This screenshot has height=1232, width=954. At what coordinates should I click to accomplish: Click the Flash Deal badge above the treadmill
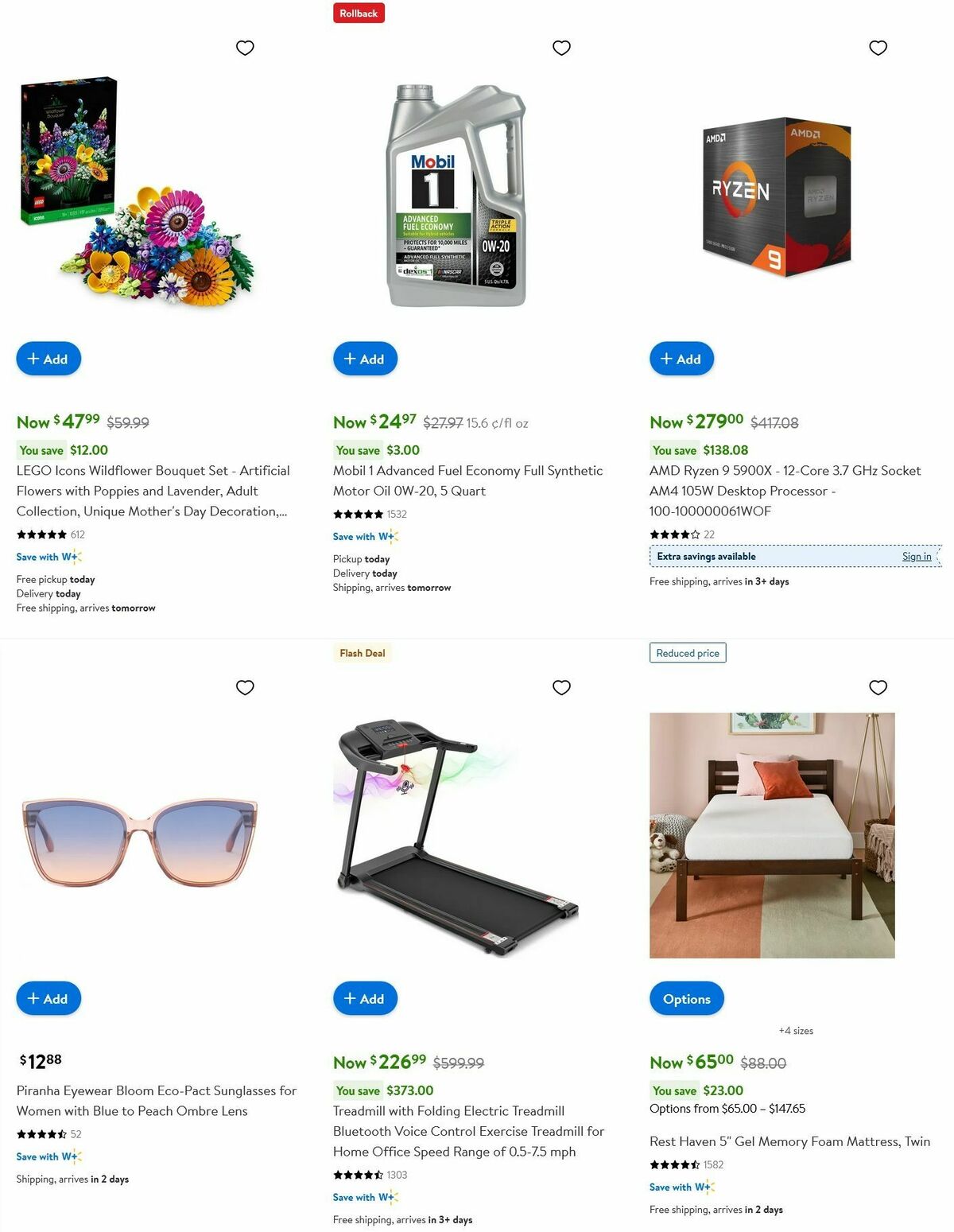[x=362, y=652]
